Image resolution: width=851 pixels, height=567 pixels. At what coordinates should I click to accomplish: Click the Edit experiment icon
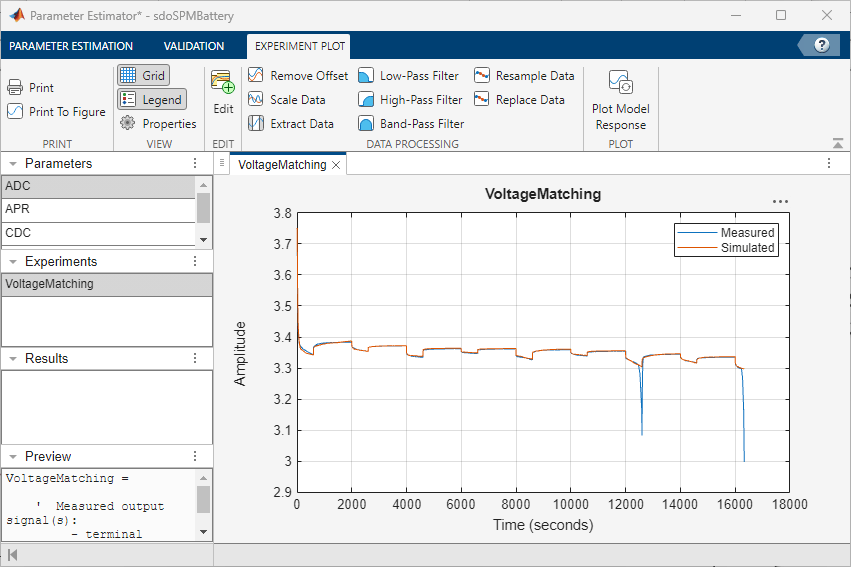click(223, 82)
